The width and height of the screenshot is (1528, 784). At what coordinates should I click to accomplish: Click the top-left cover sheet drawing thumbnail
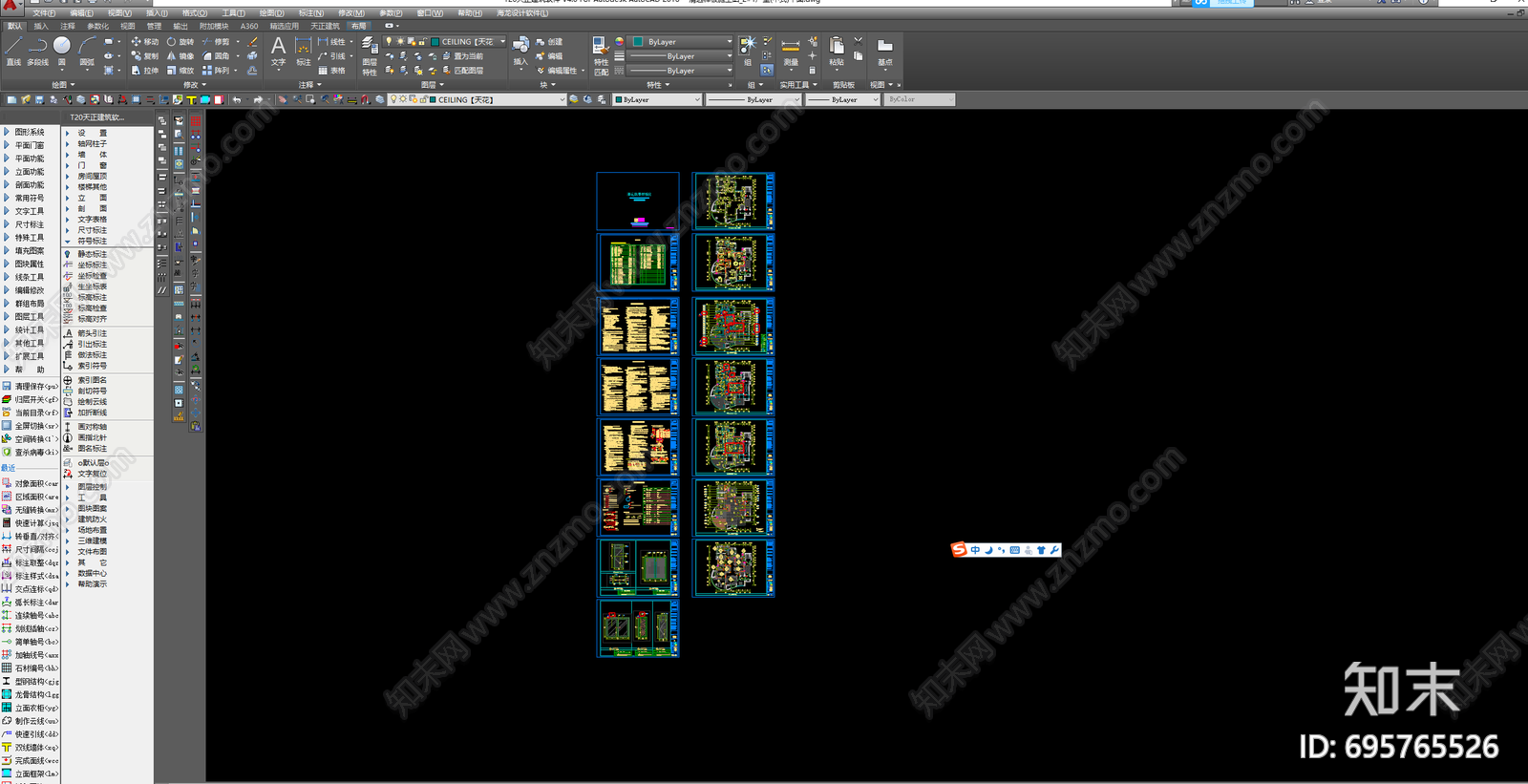coord(638,201)
